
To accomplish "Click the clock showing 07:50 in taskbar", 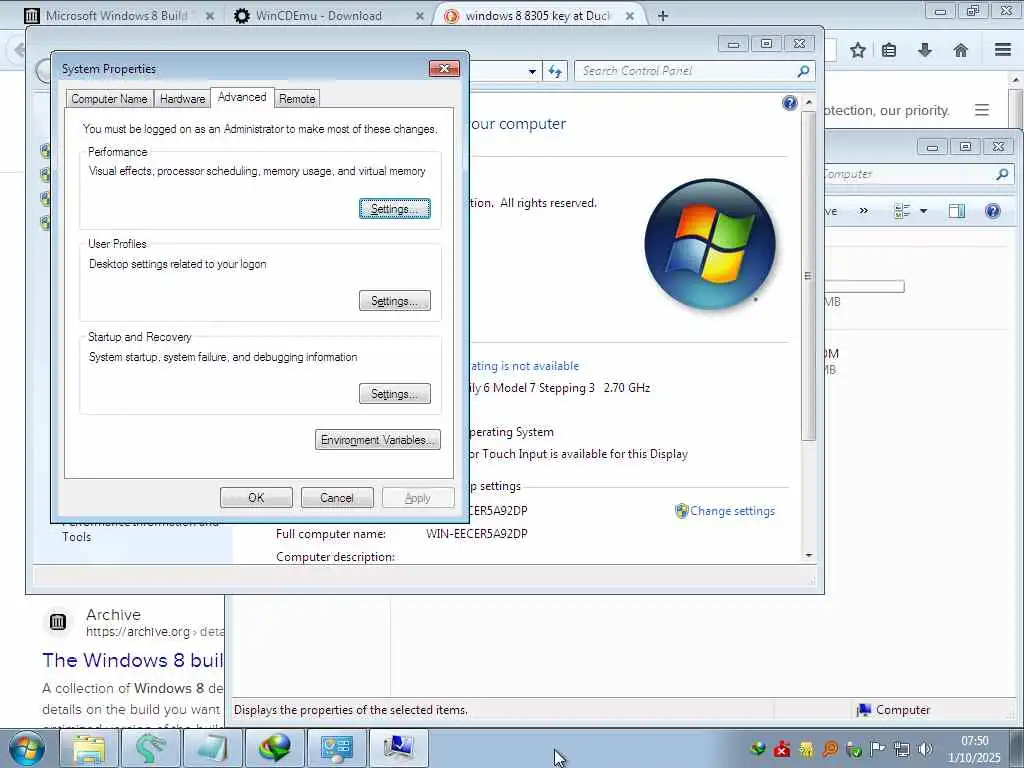I will (974, 741).
